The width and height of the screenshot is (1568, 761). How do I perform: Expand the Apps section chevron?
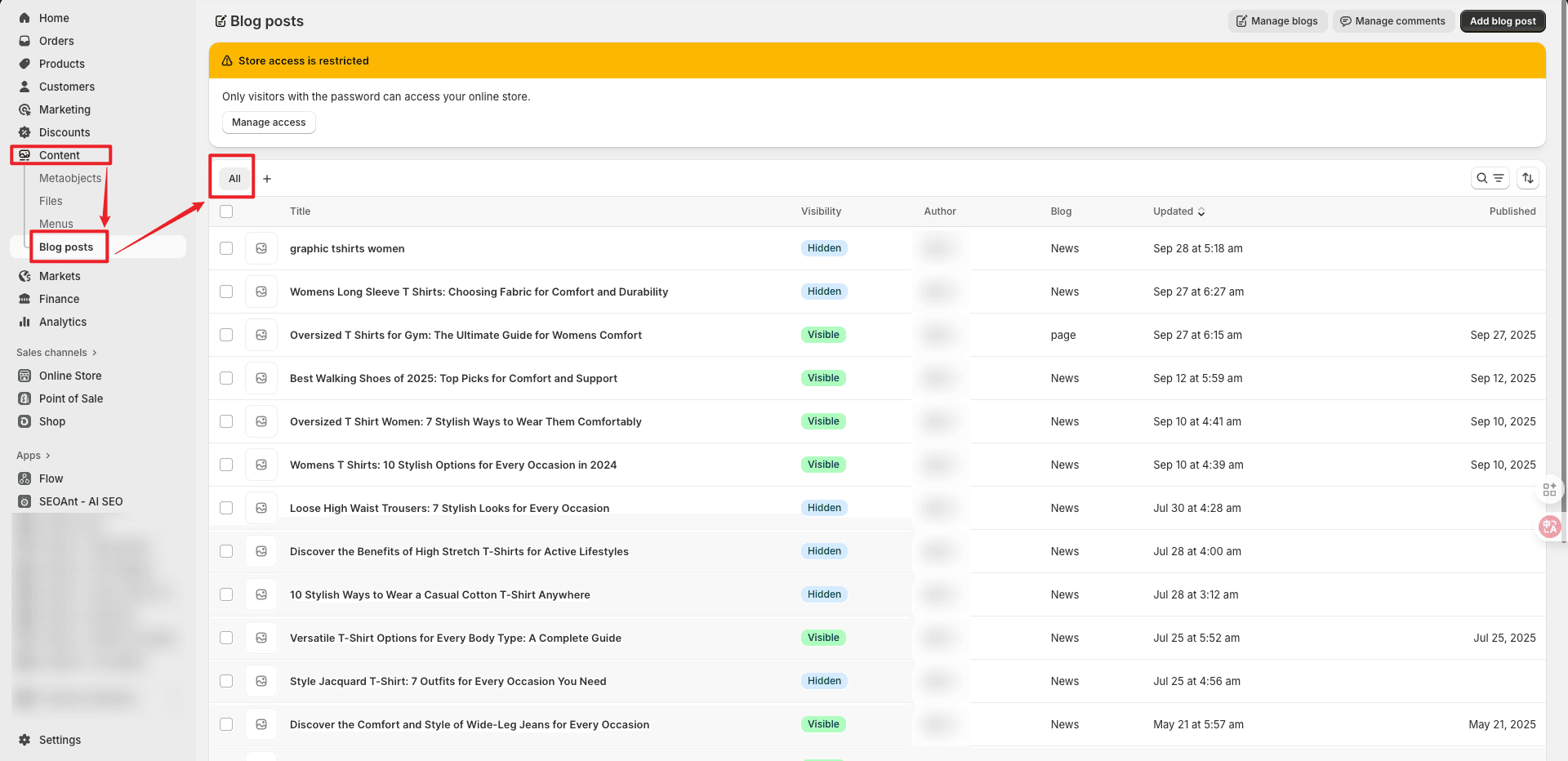[48, 456]
